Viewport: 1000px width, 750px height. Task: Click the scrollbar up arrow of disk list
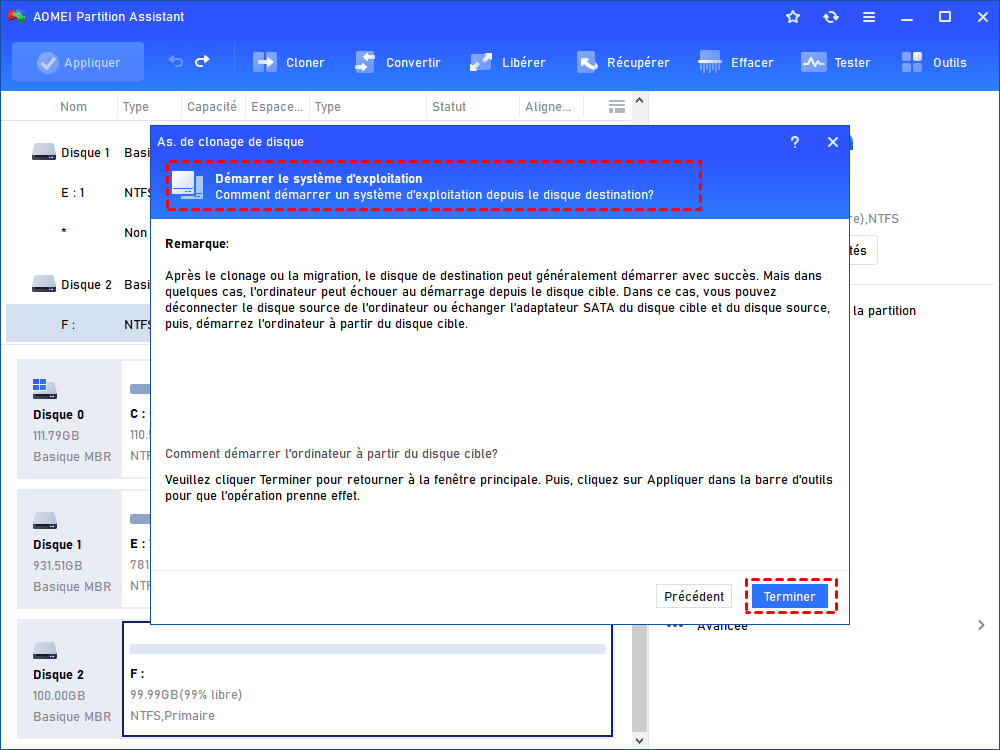pyautogui.click(x=640, y=101)
